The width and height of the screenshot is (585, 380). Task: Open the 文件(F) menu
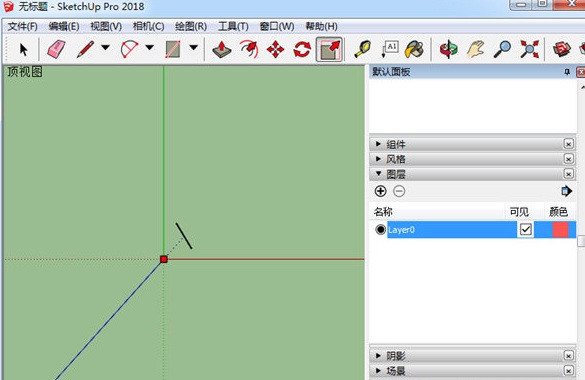click(x=22, y=26)
